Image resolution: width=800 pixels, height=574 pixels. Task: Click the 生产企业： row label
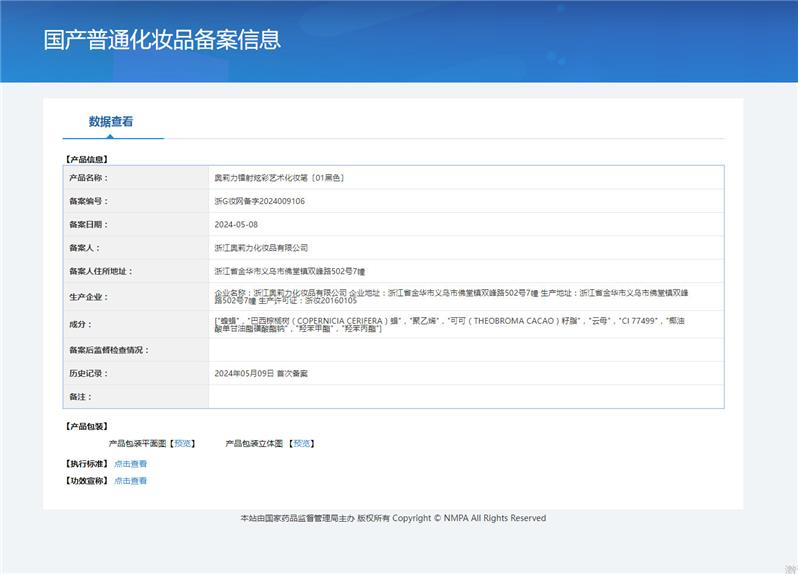[89, 297]
